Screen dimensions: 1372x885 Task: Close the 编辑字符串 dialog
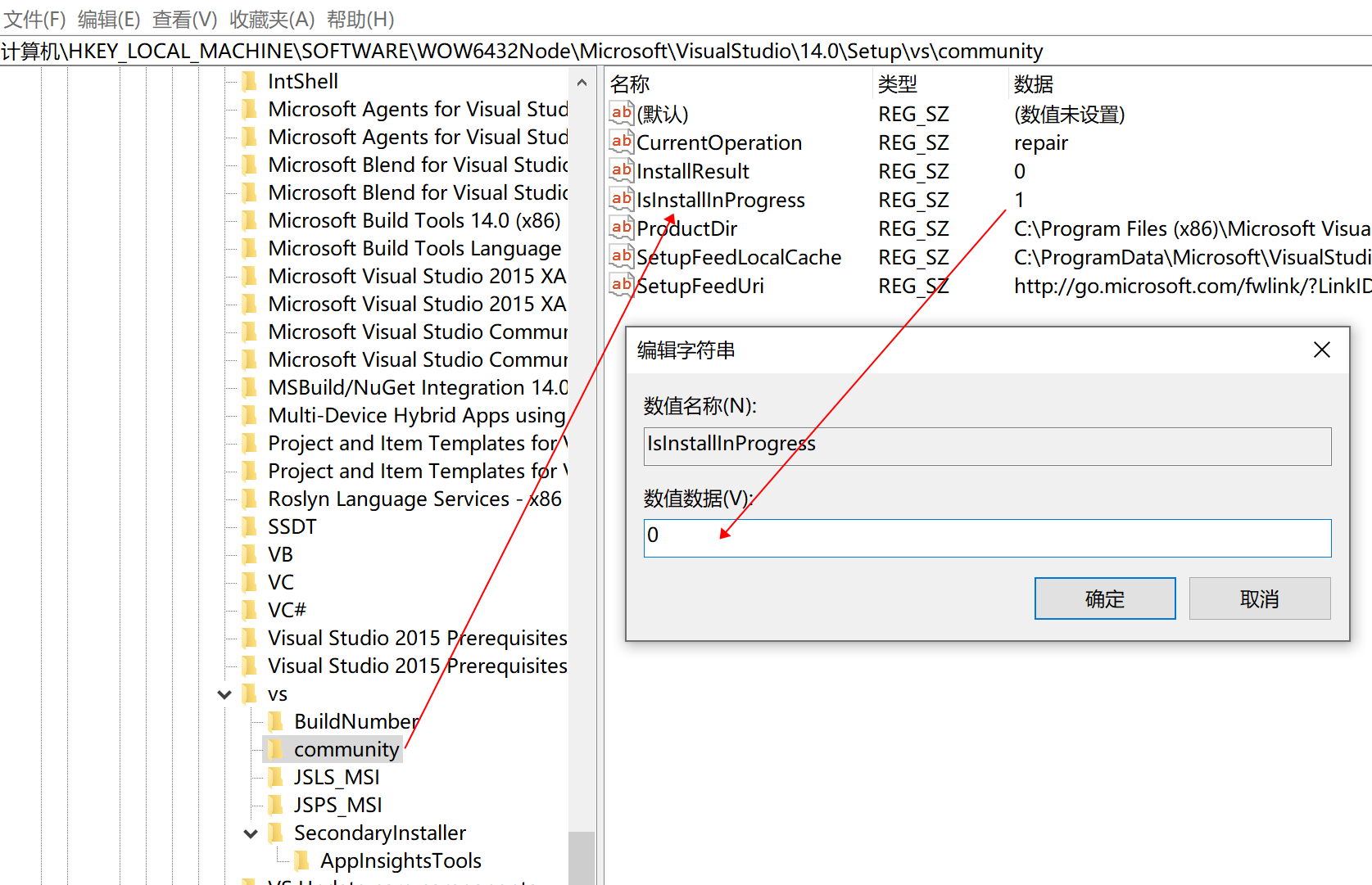click(1321, 350)
